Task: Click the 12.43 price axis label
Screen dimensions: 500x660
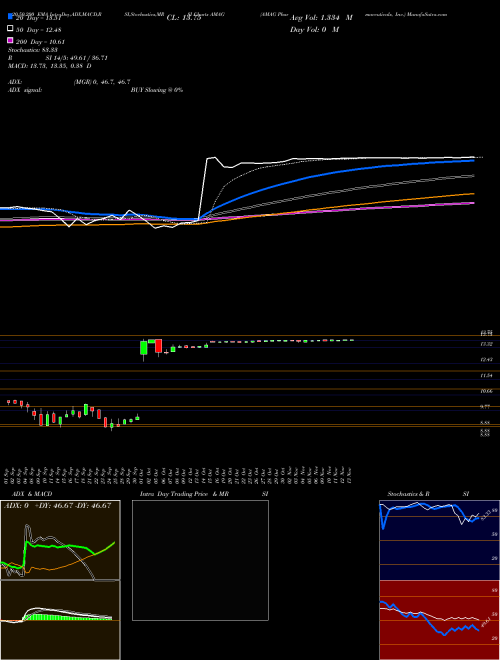Action: [x=487, y=360]
